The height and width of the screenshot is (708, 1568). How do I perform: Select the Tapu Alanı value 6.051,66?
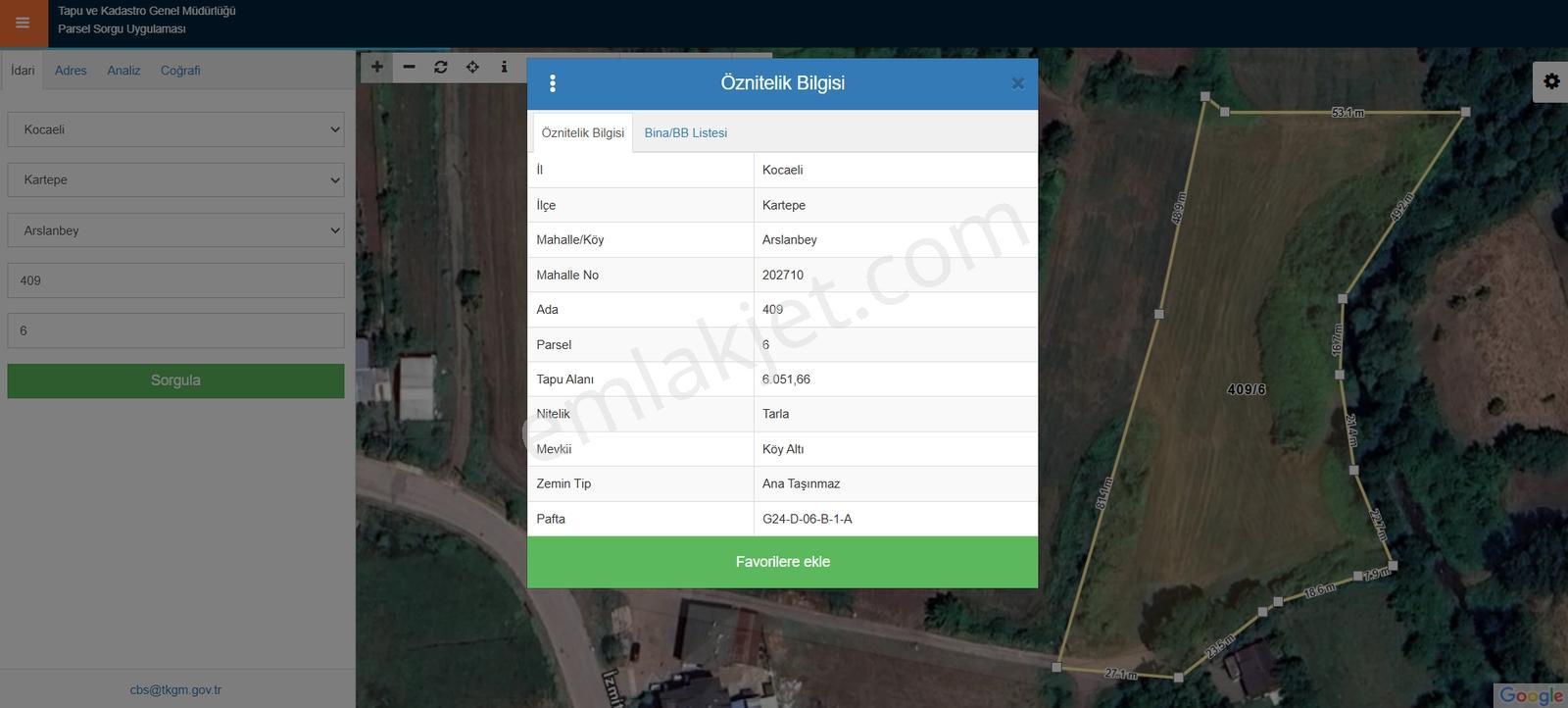click(x=786, y=379)
